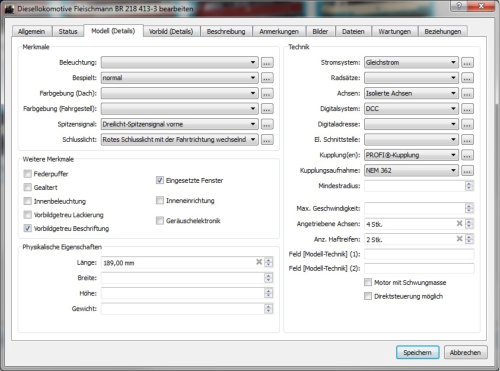
Task: Open the ellipsis editor beside Kupplungsaufnahme
Action: 467,171
